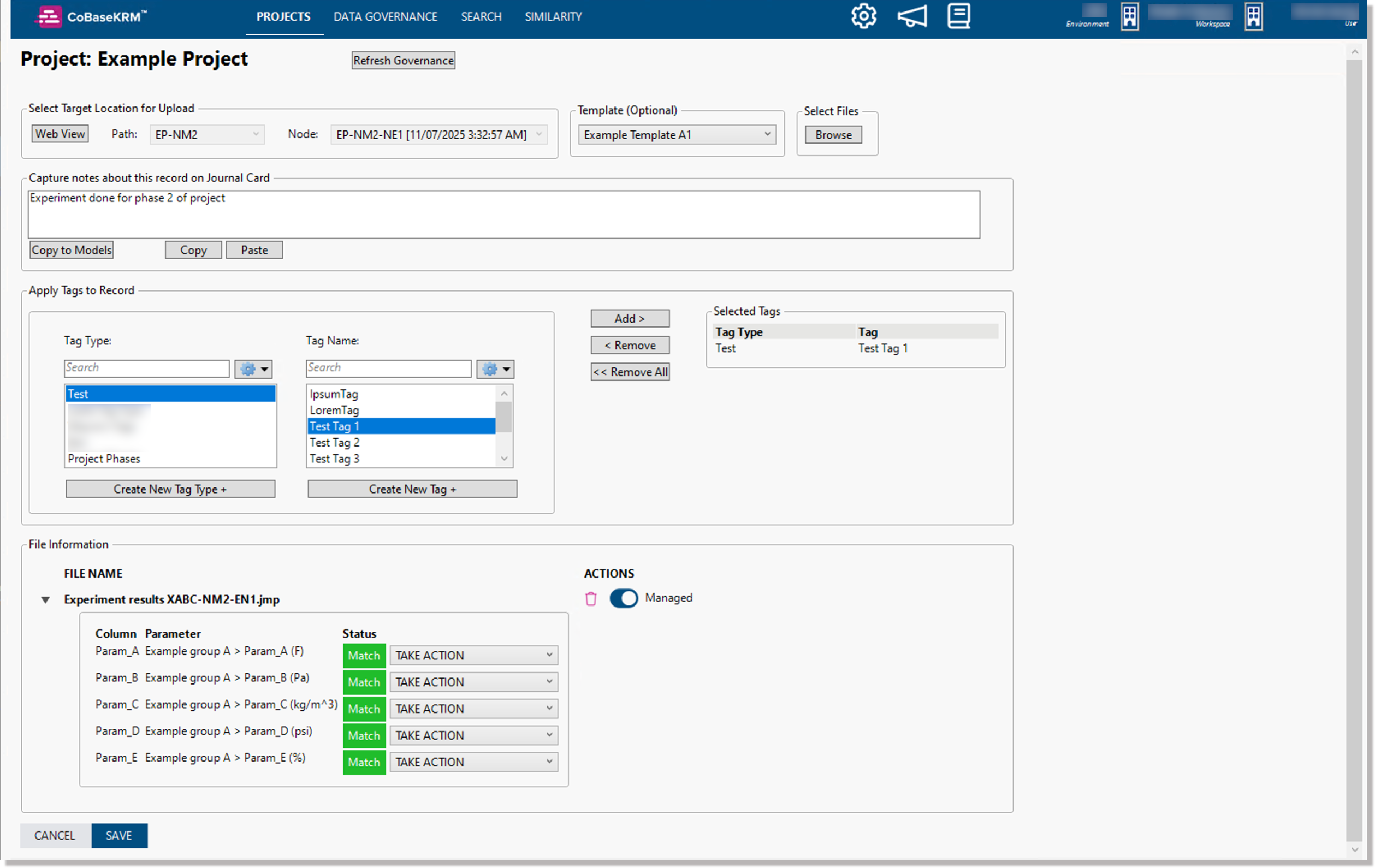1375x868 pixels.
Task: Collapse the Experiment results file details
Action: coord(45,599)
